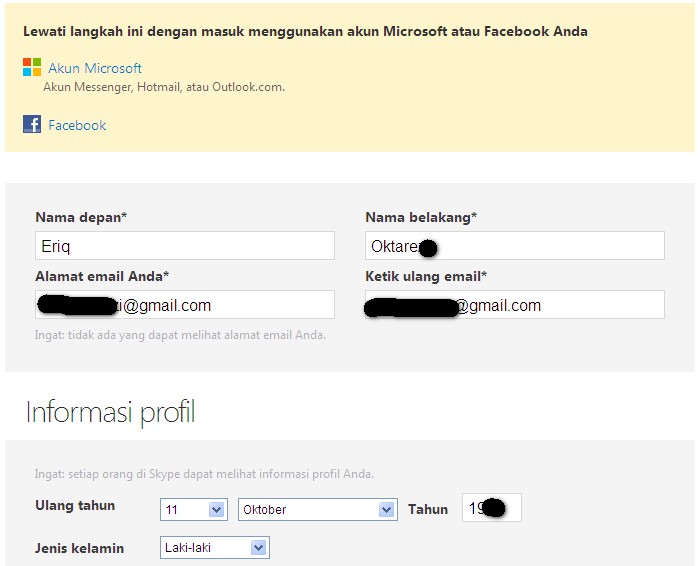Click the Informasi profil heading
The width and height of the screenshot is (700, 566).
pyautogui.click(x=111, y=412)
